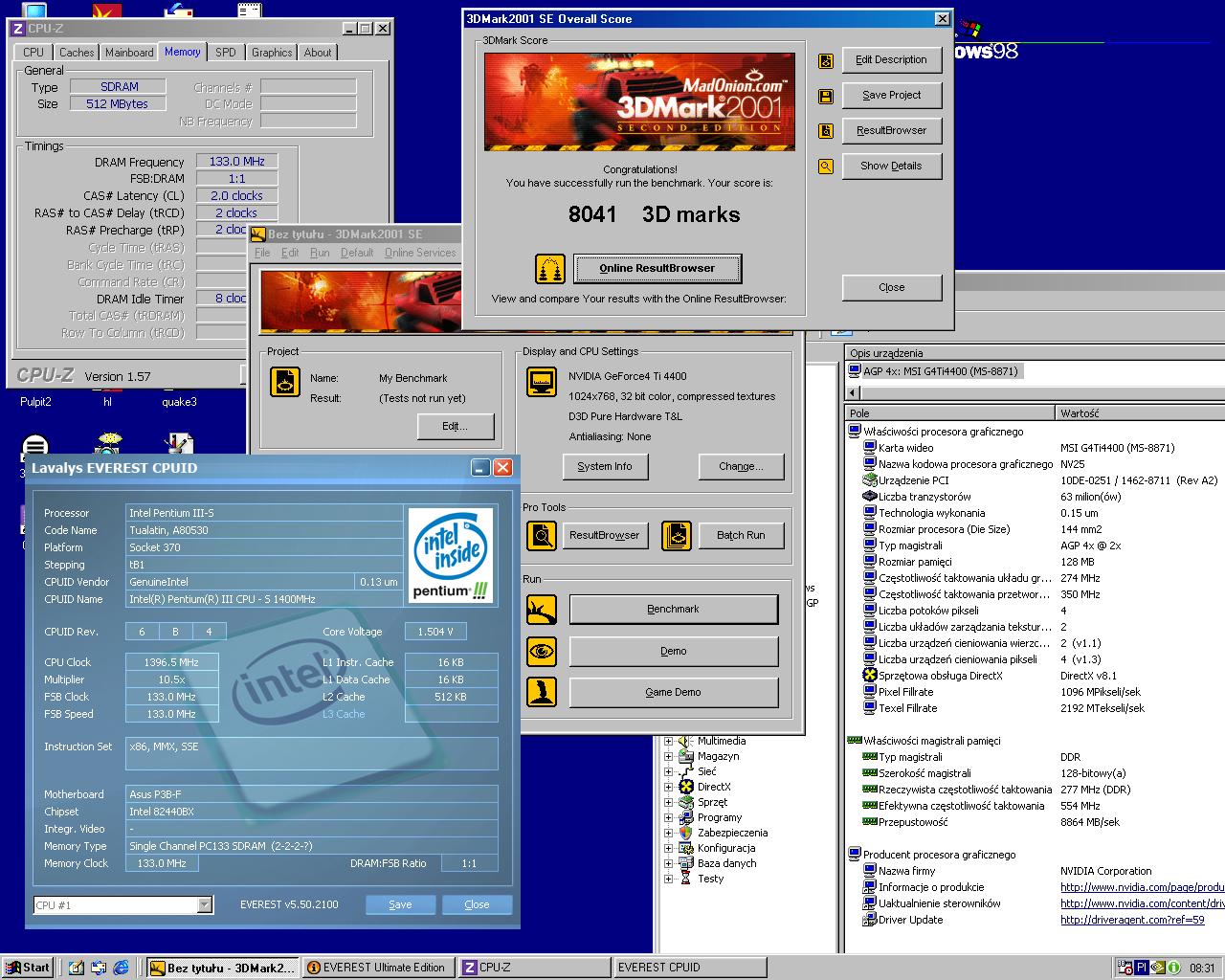The height and width of the screenshot is (980, 1225).
Task: Click the Online ResultBrowser button
Action: coord(657,268)
